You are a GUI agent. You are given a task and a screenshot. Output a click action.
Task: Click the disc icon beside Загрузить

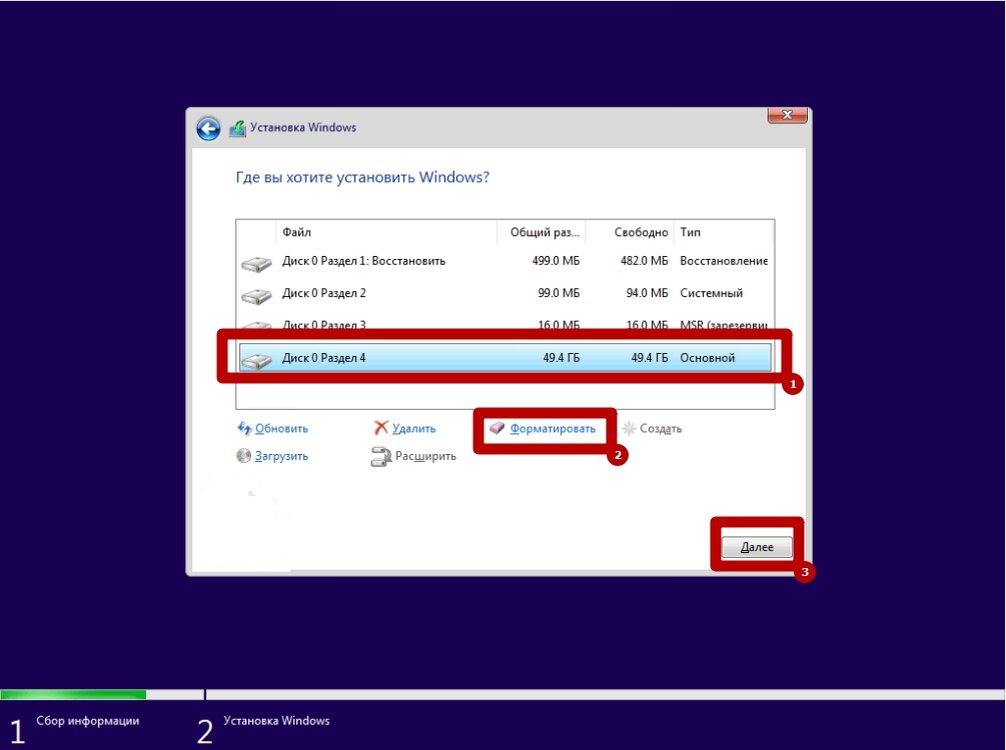click(x=243, y=456)
